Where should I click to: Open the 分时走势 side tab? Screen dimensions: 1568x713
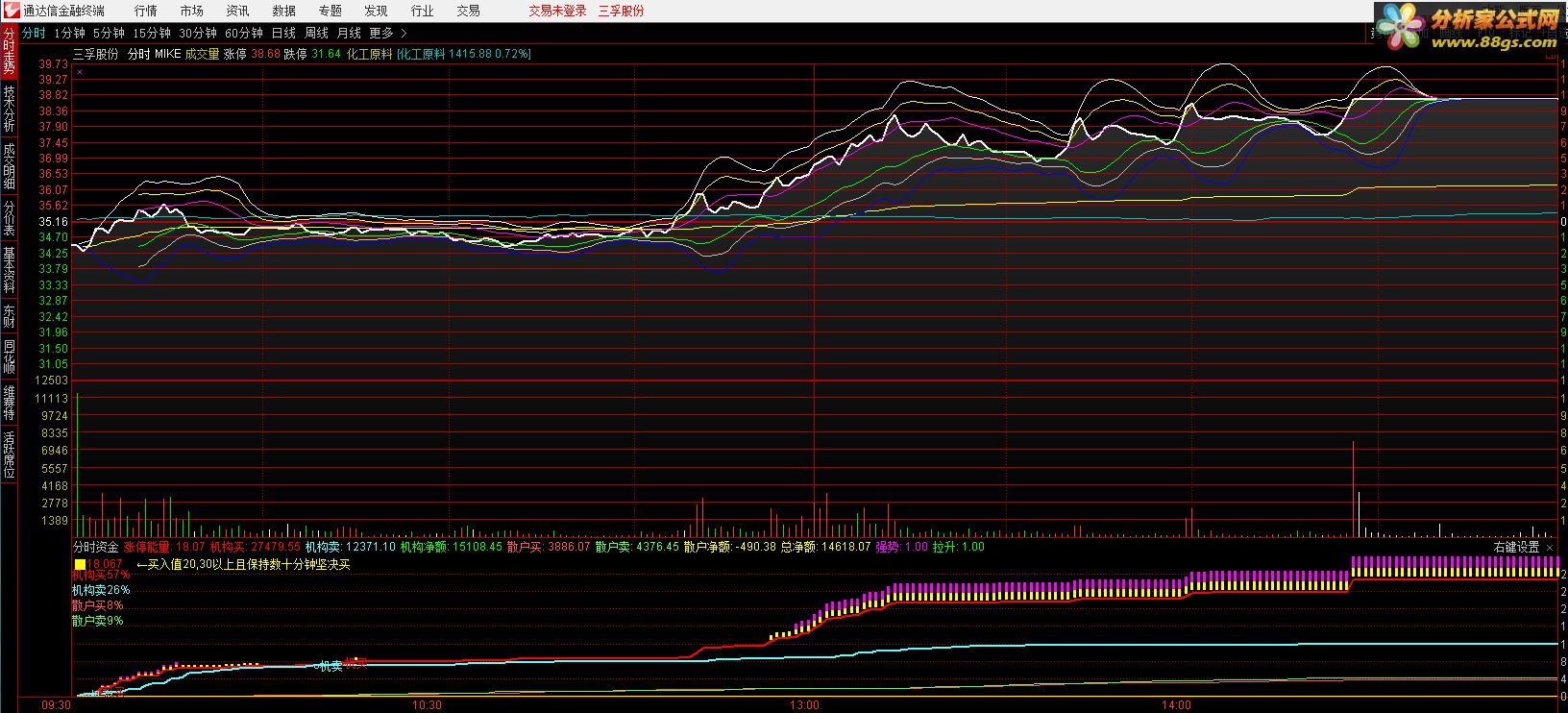pos(9,50)
